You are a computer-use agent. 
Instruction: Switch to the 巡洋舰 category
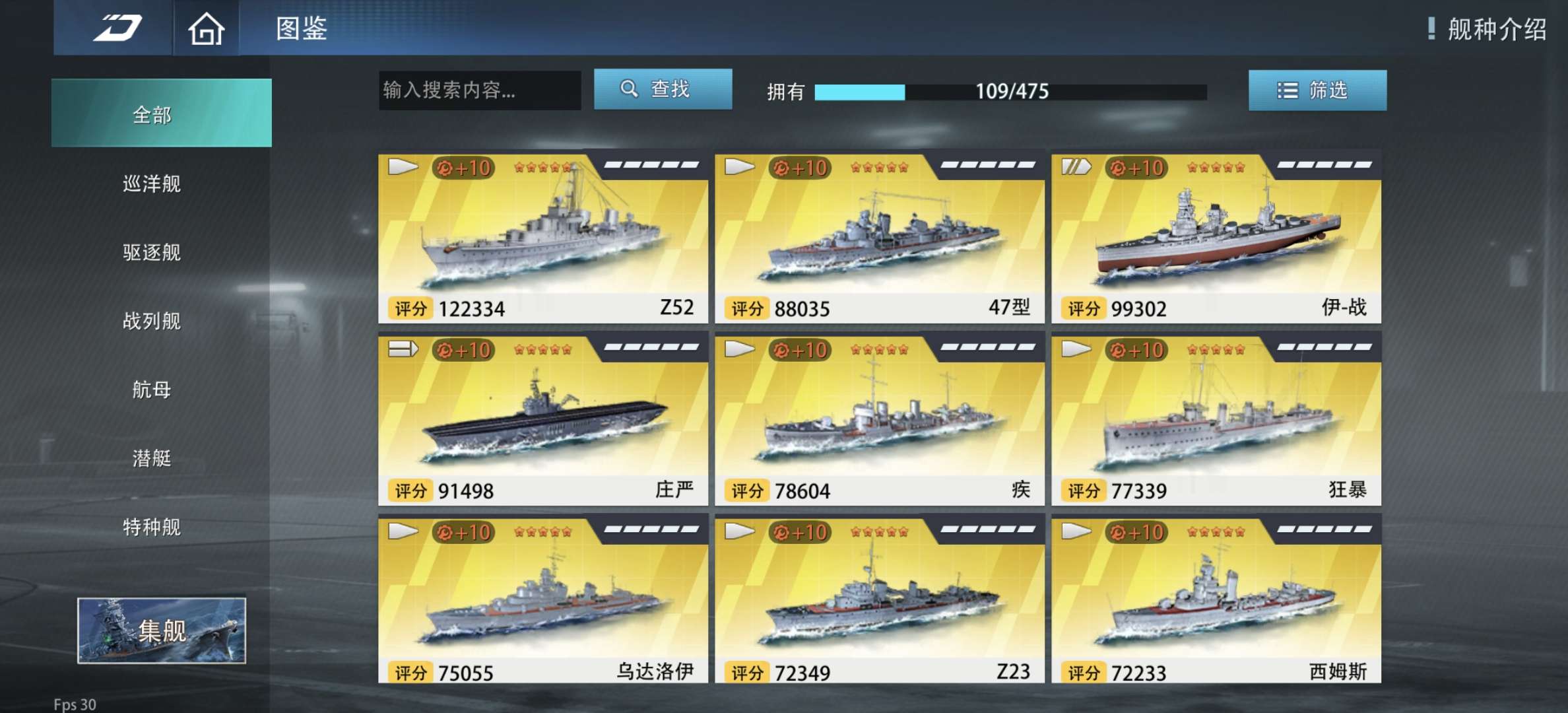[152, 184]
